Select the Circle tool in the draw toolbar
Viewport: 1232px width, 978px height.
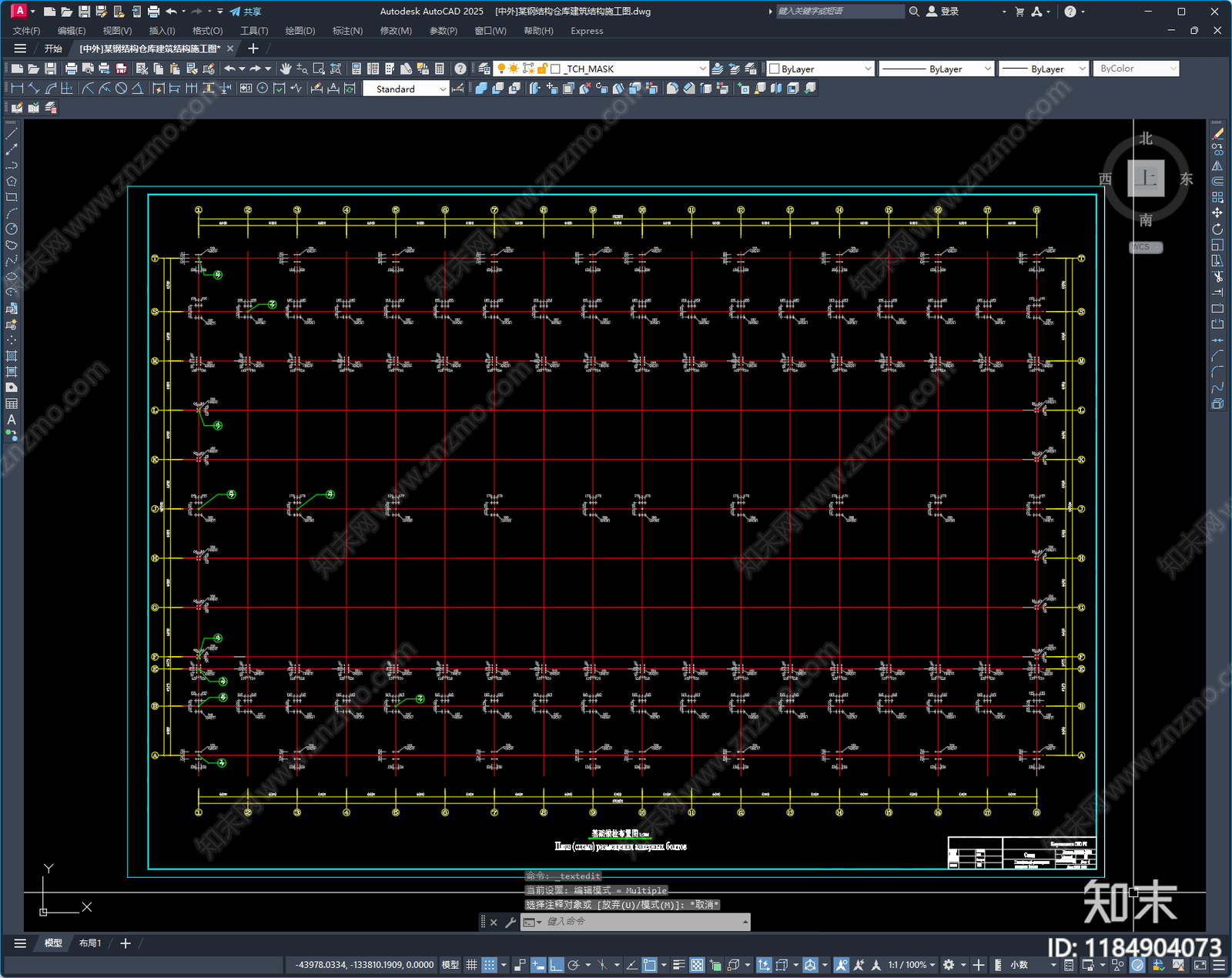click(11, 229)
